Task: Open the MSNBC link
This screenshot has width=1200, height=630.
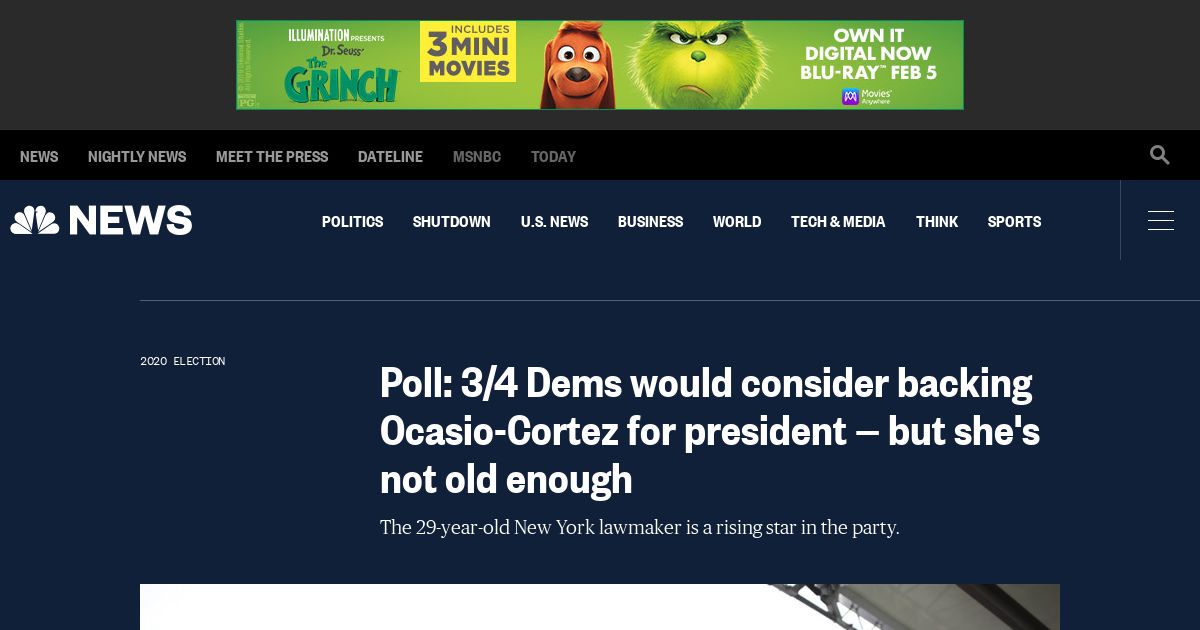Action: coord(477,157)
